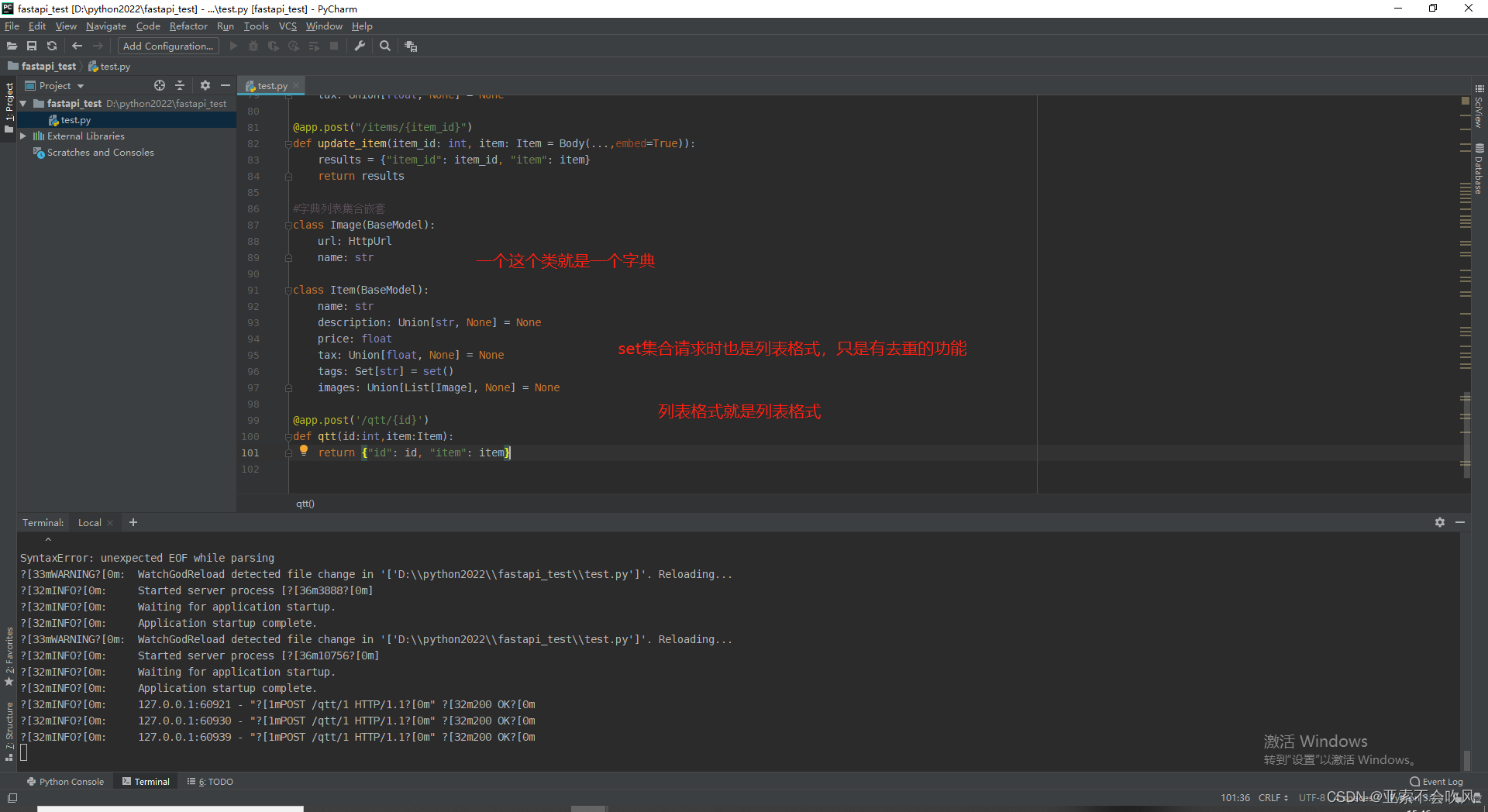Click the Debug bug icon

[x=253, y=46]
